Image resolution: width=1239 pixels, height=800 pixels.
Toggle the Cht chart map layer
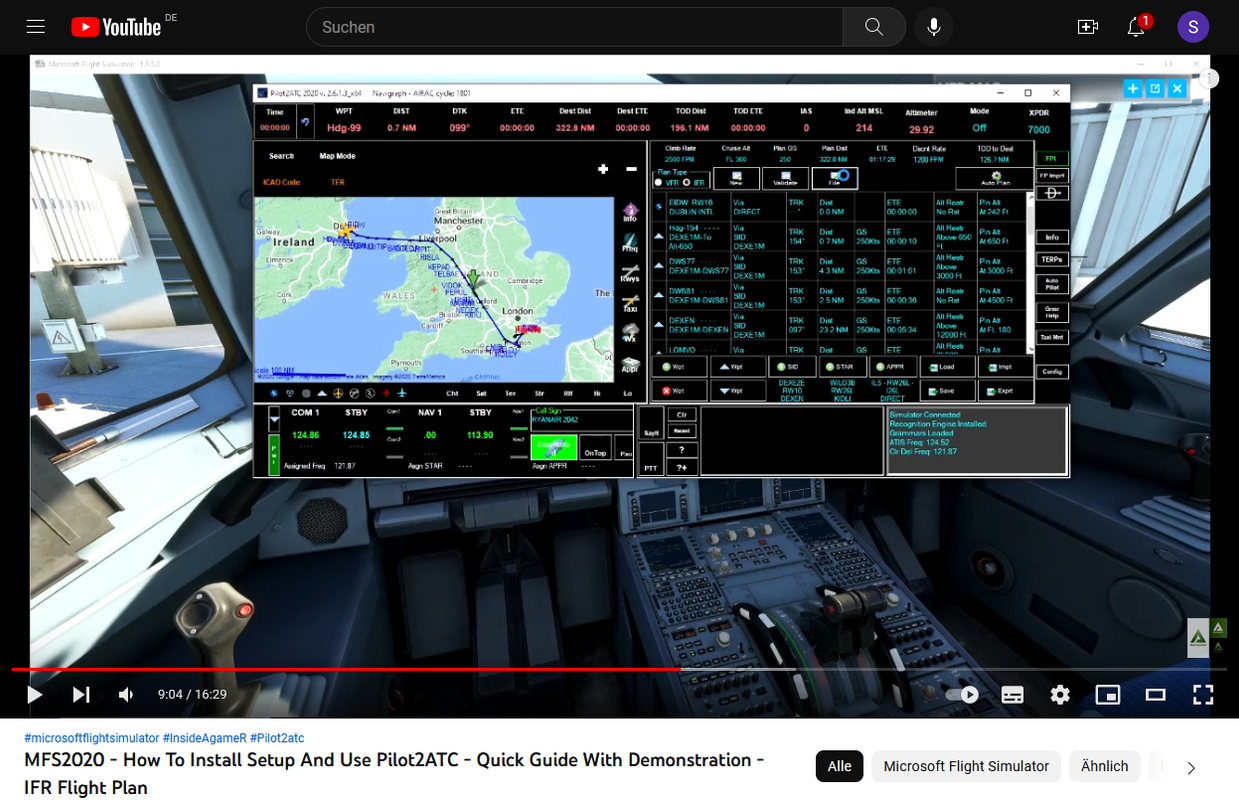pos(453,393)
